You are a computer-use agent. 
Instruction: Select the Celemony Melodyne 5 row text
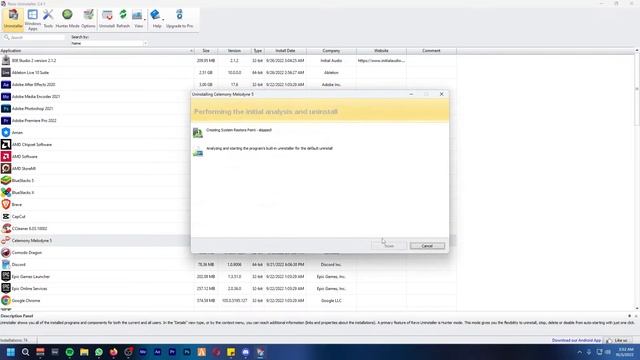coord(32,240)
